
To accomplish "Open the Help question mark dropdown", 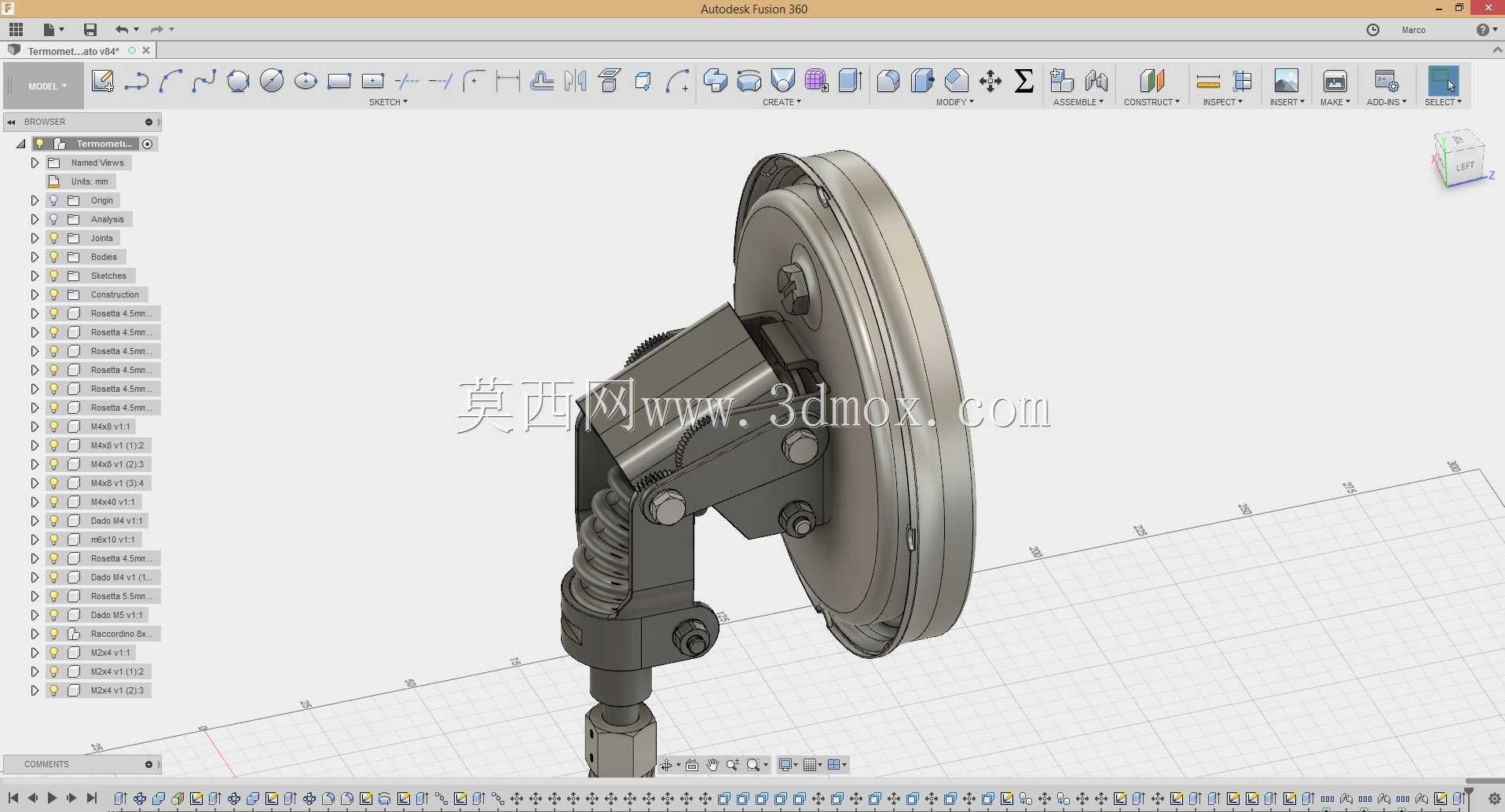I will (x=1486, y=30).
